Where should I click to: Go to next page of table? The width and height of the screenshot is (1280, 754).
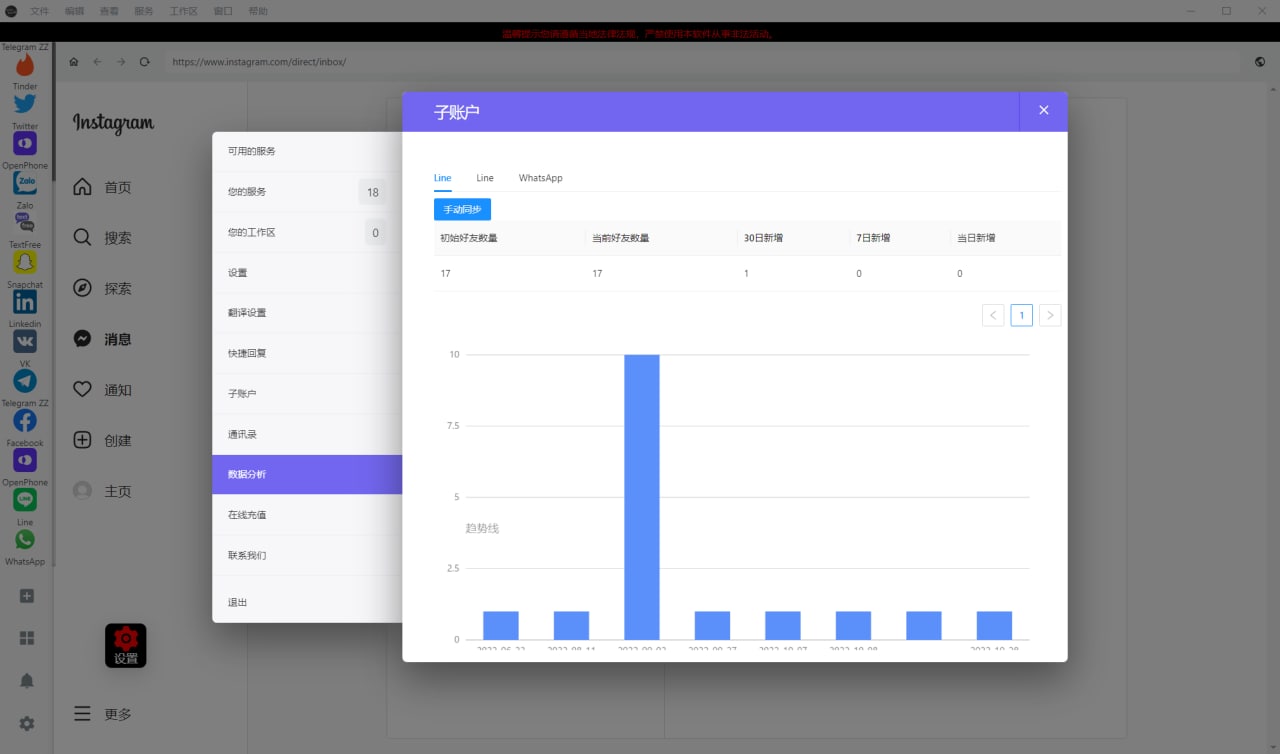click(1049, 316)
